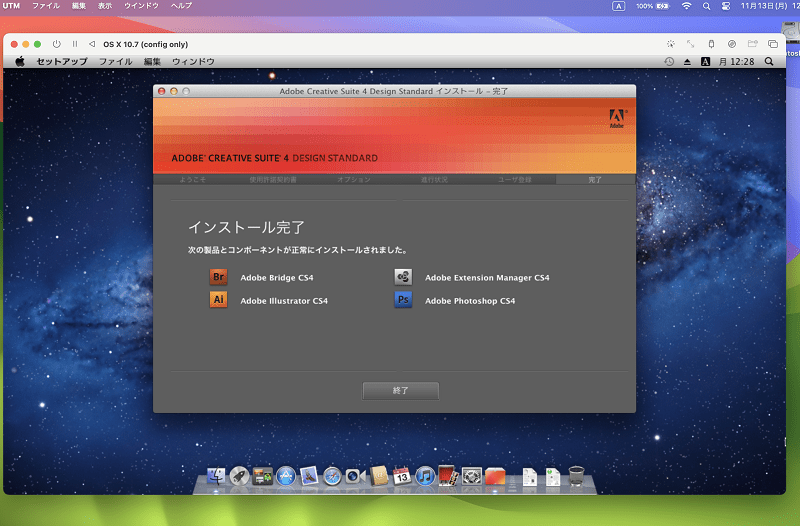Click the guest Time Machine menu icon
The image size is (800, 526).
click(x=669, y=61)
